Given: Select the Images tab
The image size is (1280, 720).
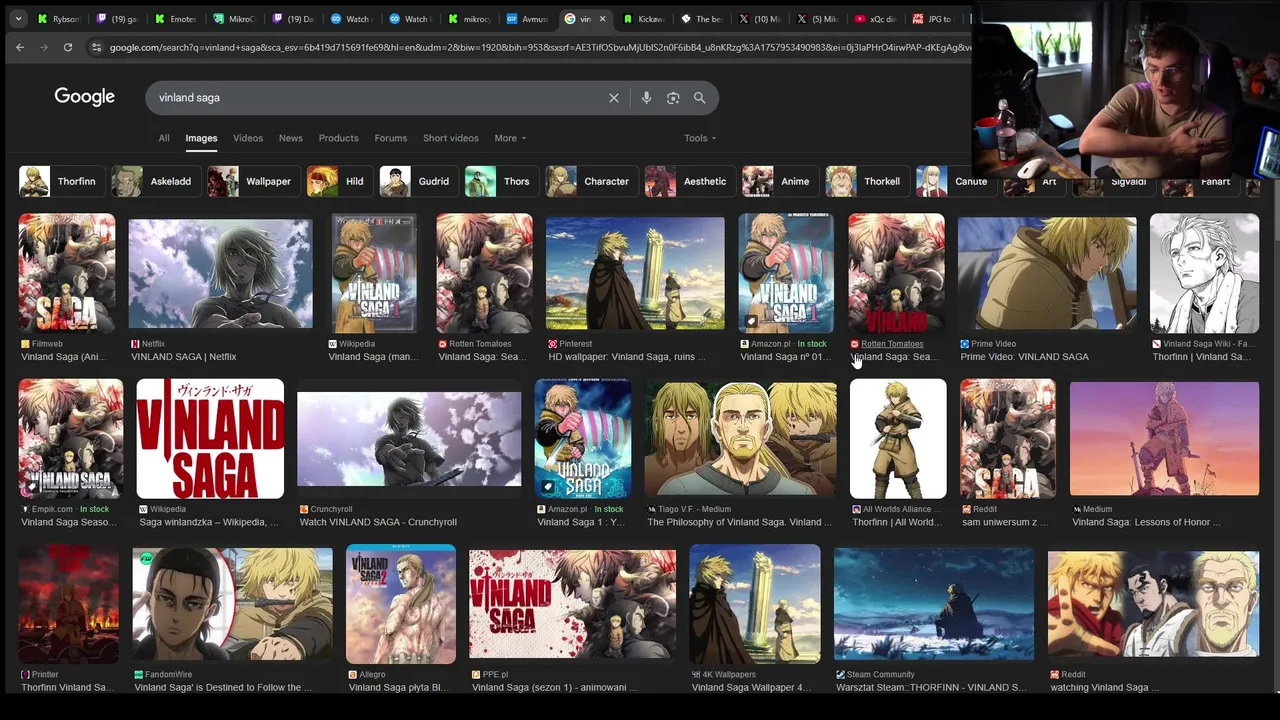Looking at the screenshot, I should 201,138.
